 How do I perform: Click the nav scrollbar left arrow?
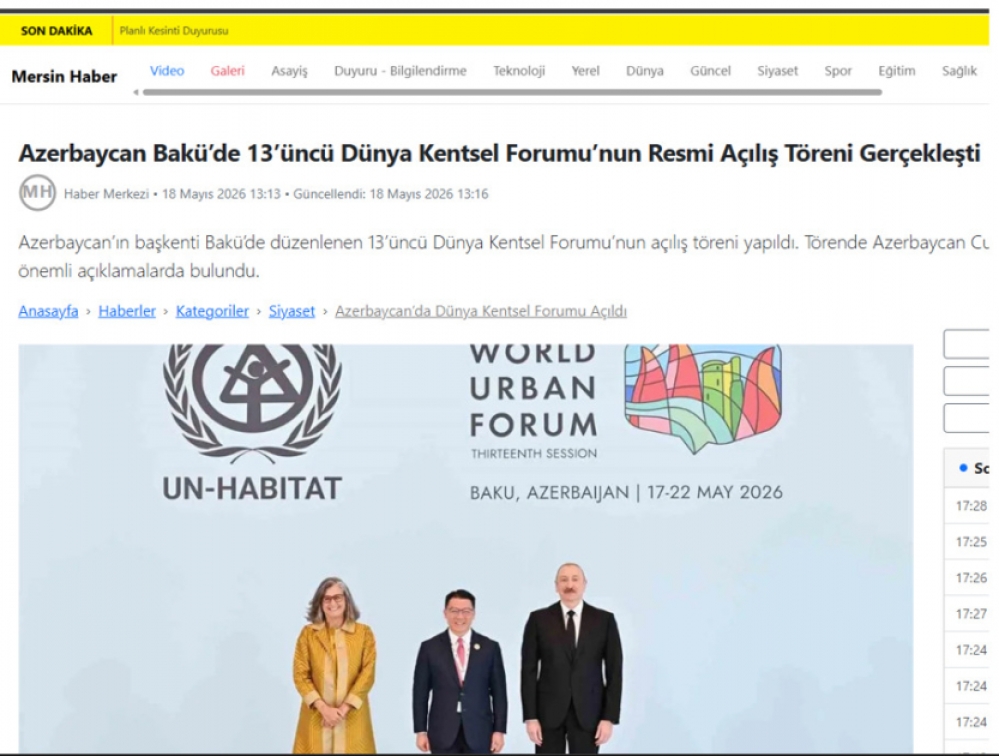coord(136,93)
